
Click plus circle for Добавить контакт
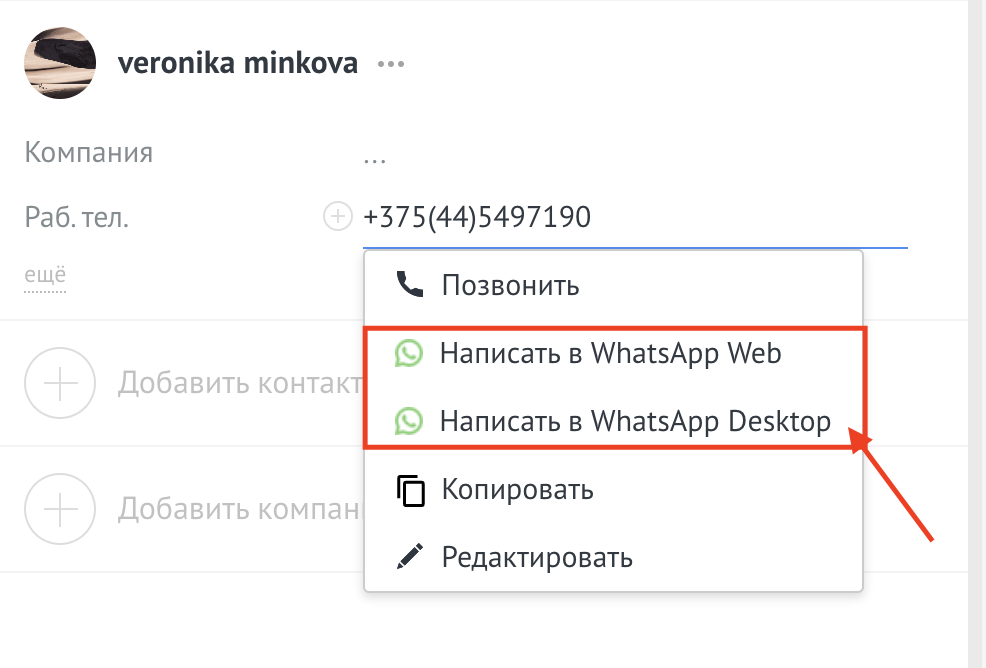point(60,383)
